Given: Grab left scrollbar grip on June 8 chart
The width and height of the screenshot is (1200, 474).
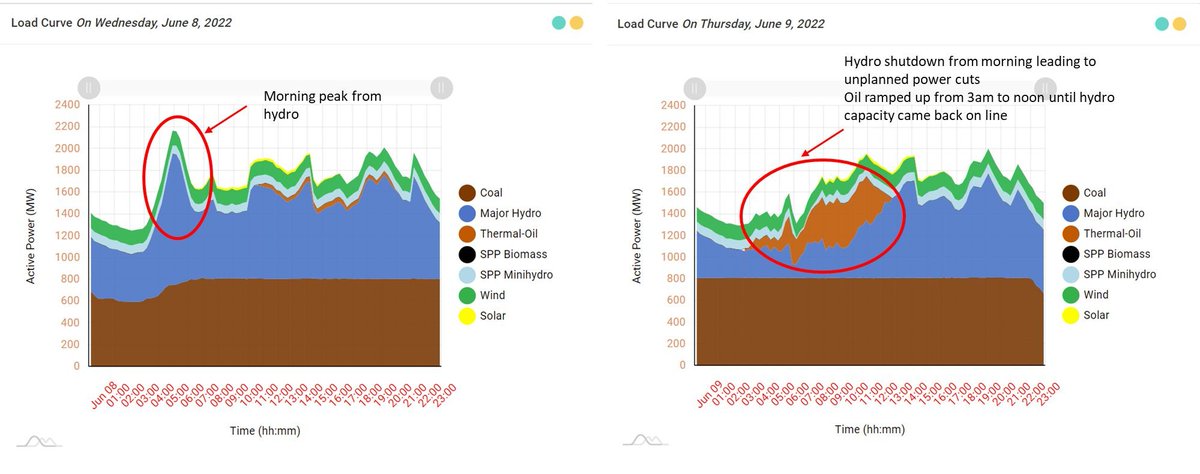Looking at the screenshot, I should (x=89, y=88).
